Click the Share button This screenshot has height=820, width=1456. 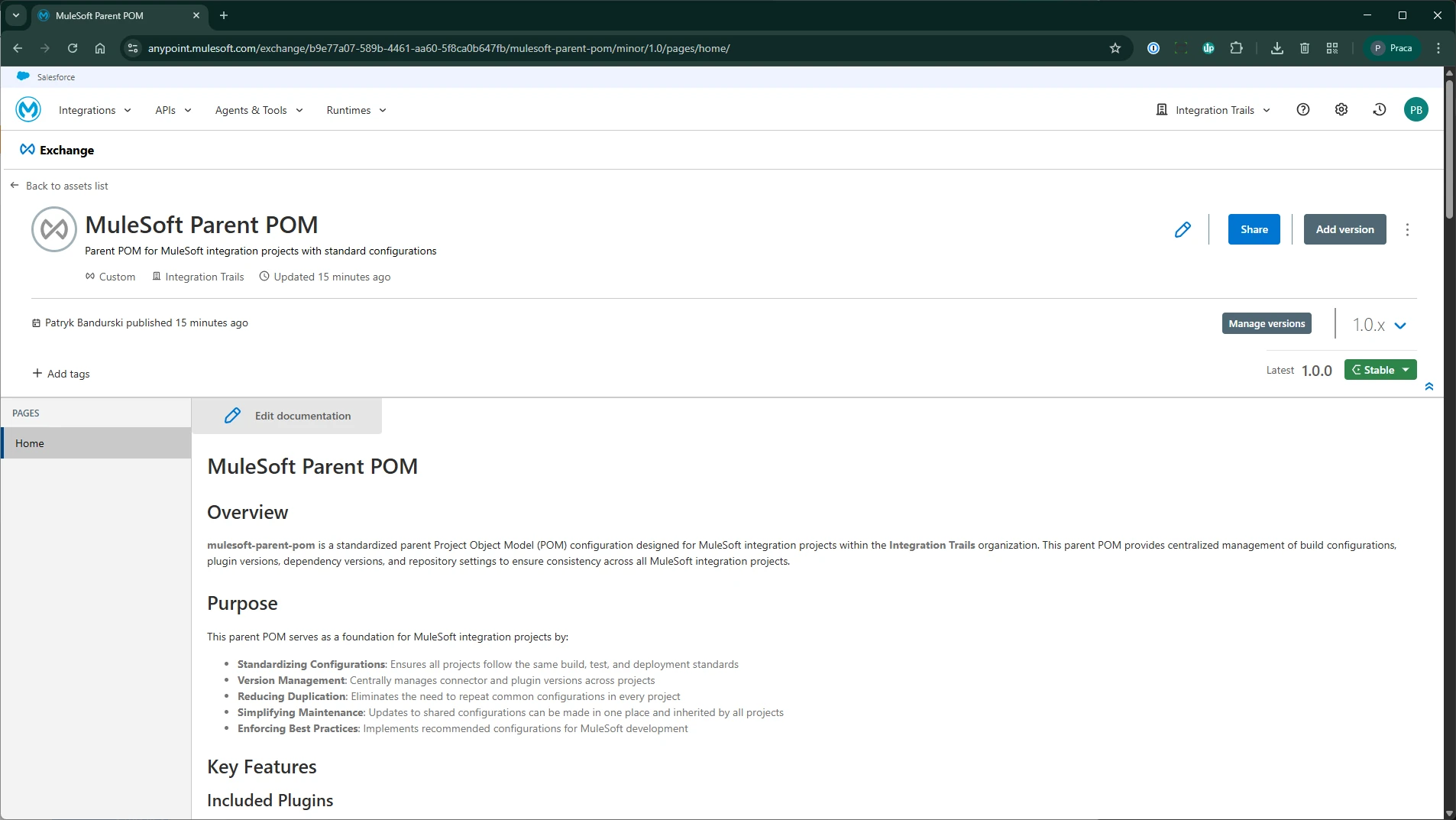pos(1254,229)
